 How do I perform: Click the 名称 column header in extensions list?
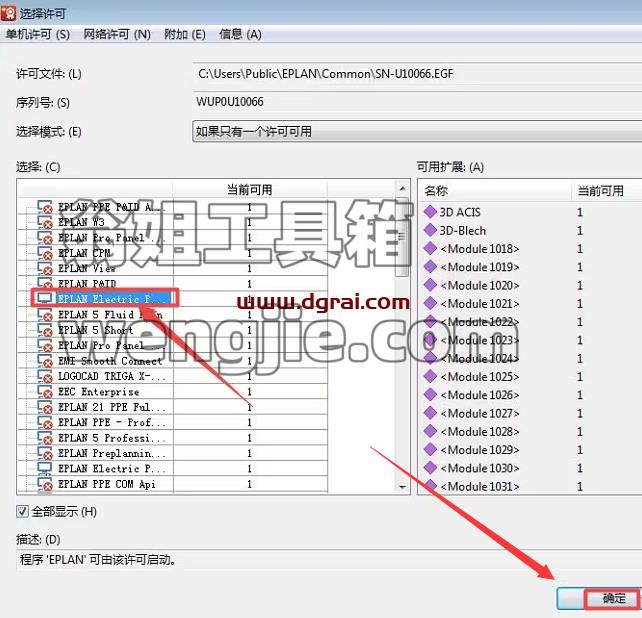point(495,191)
